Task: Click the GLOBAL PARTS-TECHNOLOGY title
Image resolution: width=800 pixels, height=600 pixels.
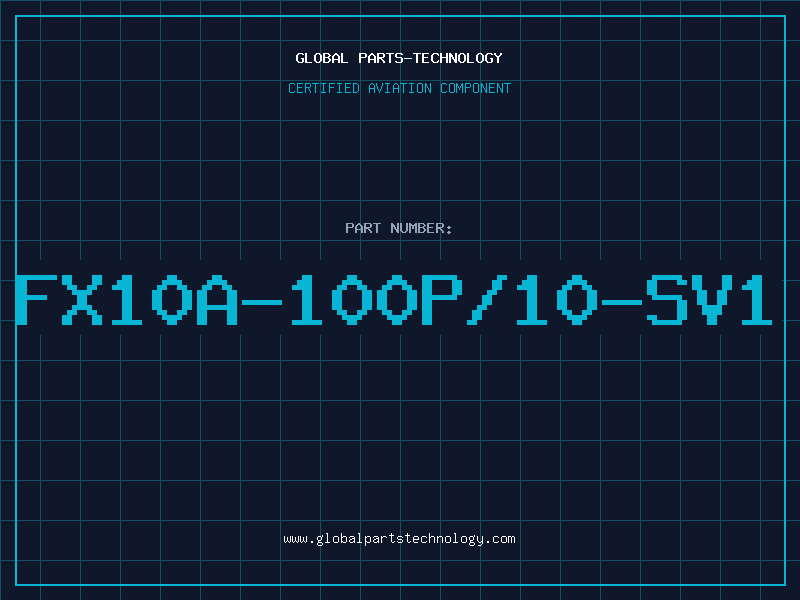Action: coord(399,58)
